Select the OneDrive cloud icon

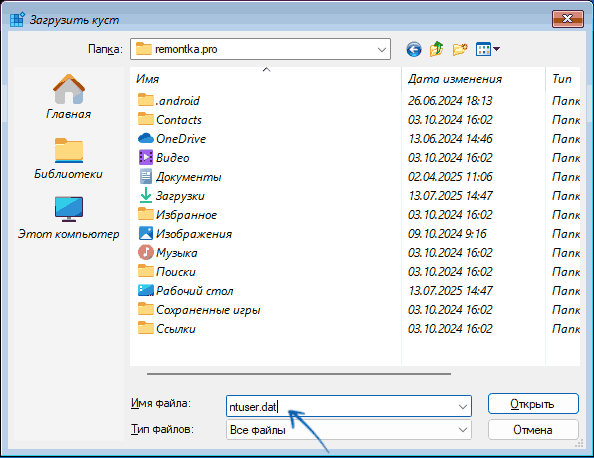146,138
